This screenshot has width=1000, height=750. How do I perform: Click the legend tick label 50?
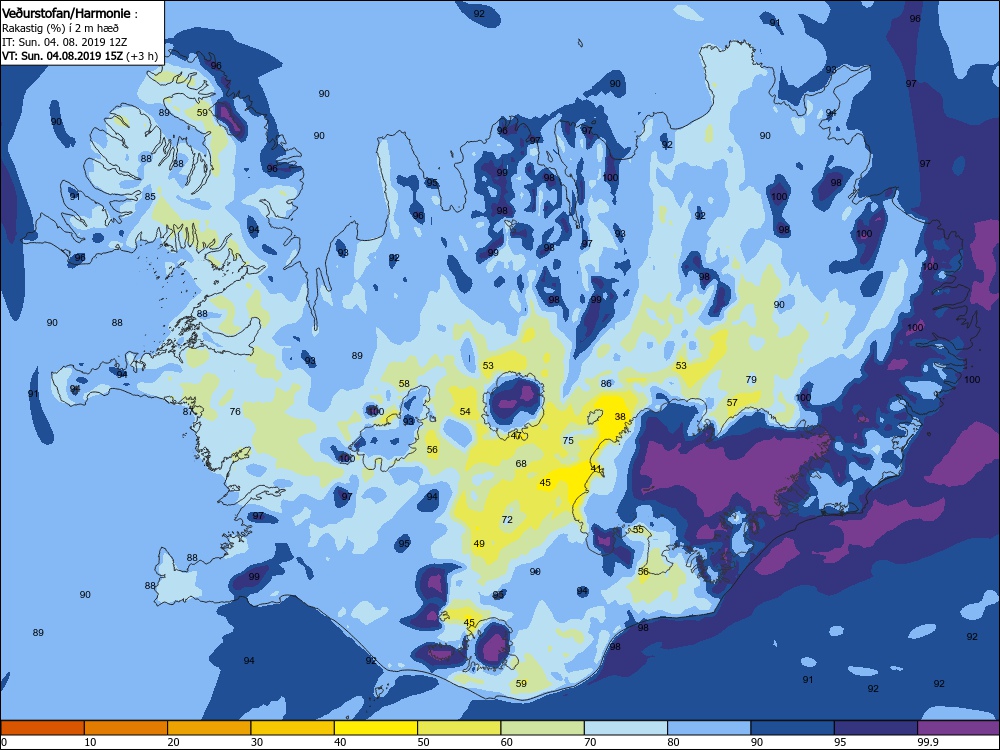click(x=423, y=742)
